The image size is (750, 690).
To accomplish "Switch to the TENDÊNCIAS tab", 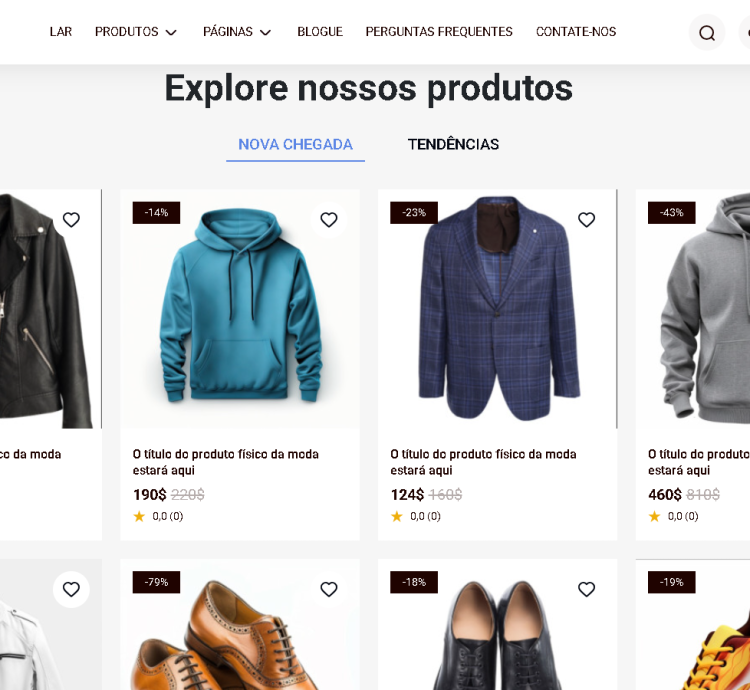I will [x=453, y=144].
